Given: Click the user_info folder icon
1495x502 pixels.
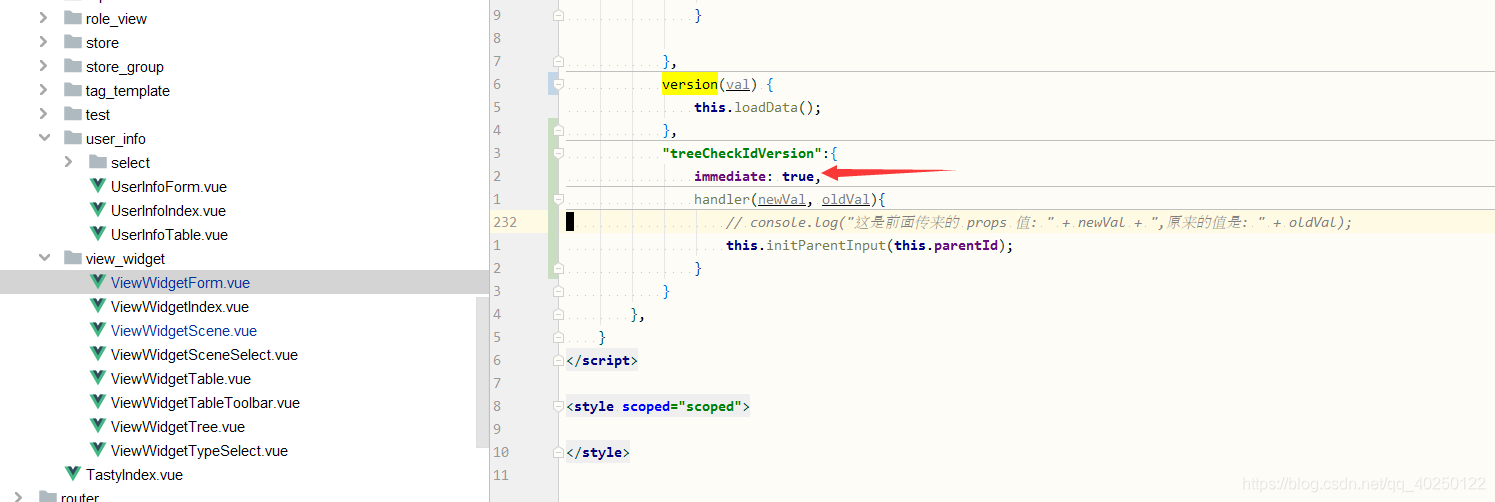Looking at the screenshot, I should pyautogui.click(x=72, y=138).
